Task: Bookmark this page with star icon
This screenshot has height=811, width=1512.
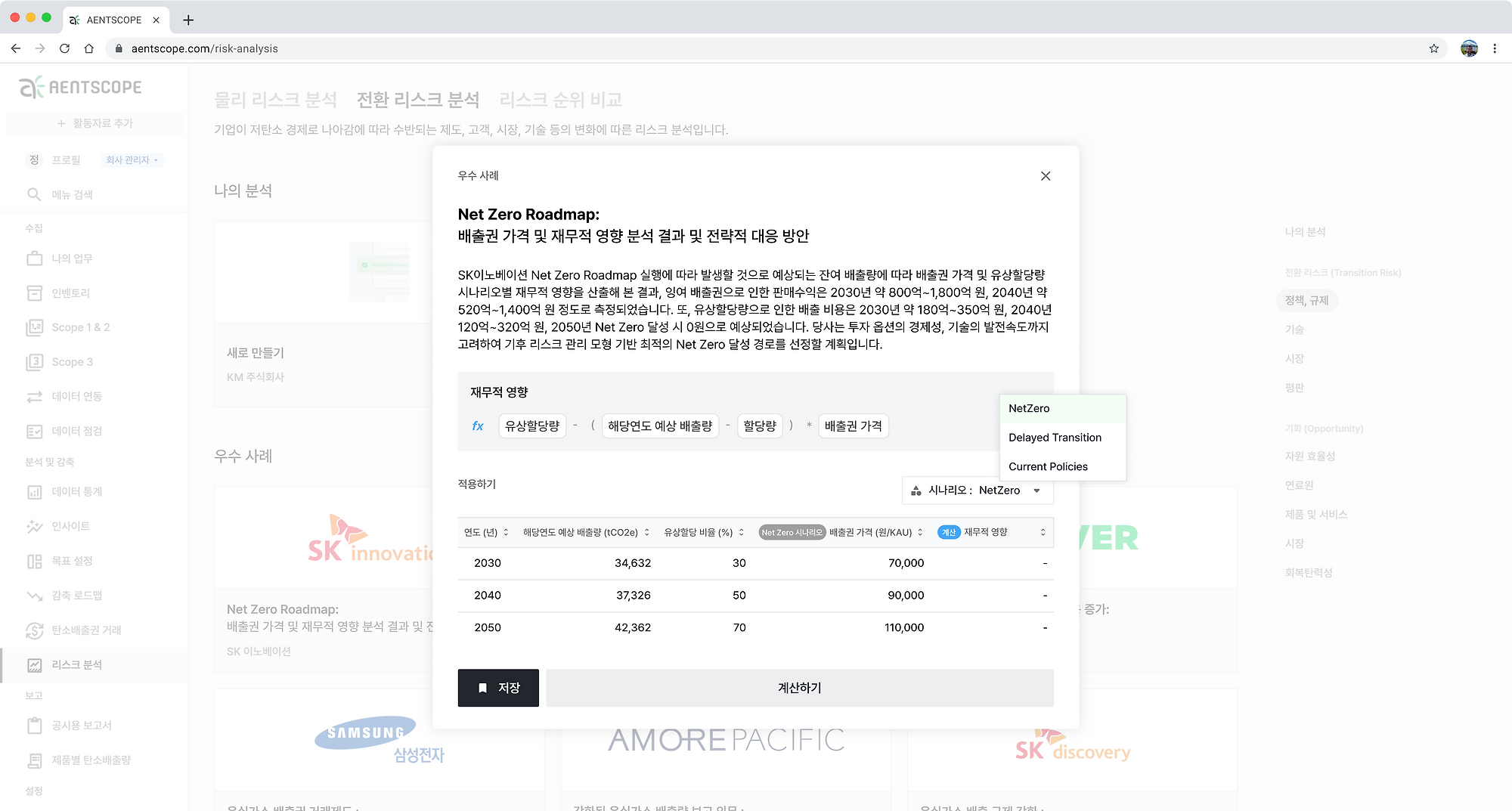Action: click(1434, 48)
